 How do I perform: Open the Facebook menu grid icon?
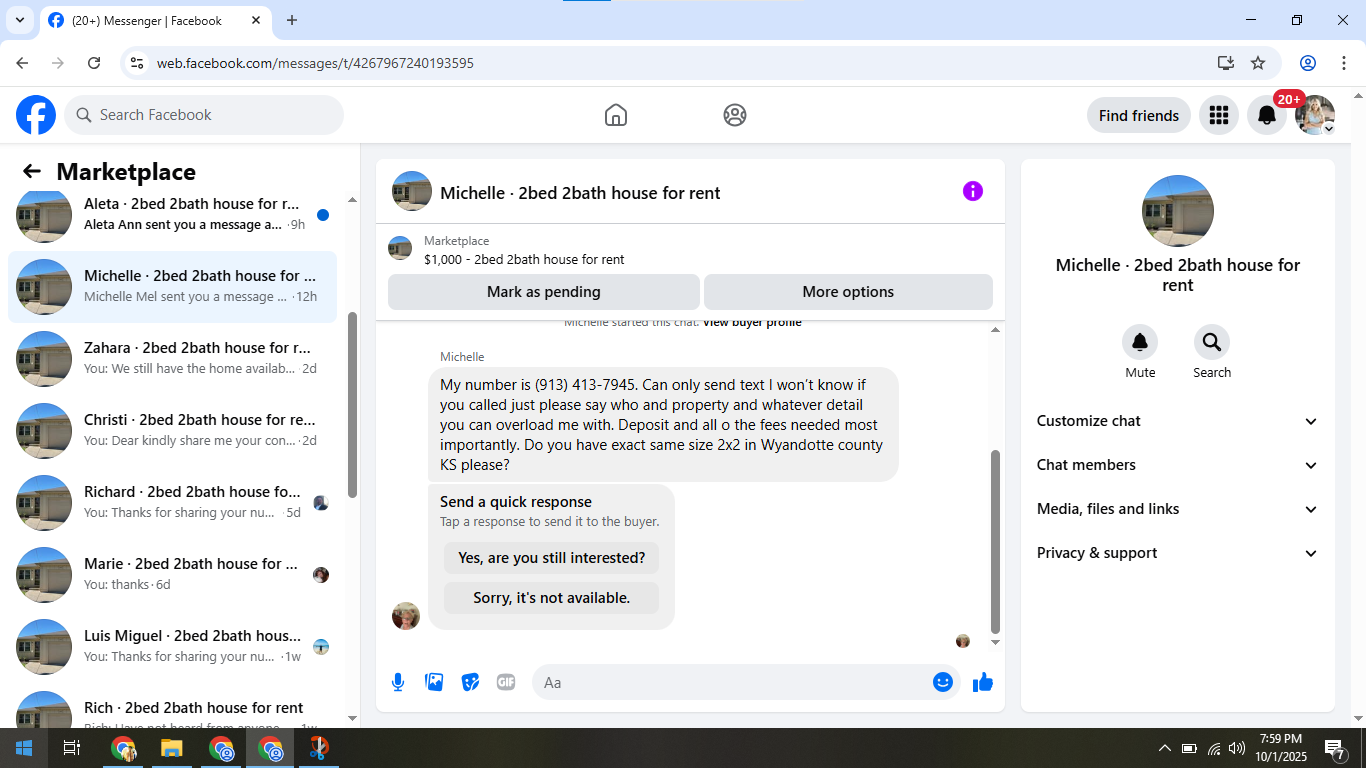pos(1218,115)
